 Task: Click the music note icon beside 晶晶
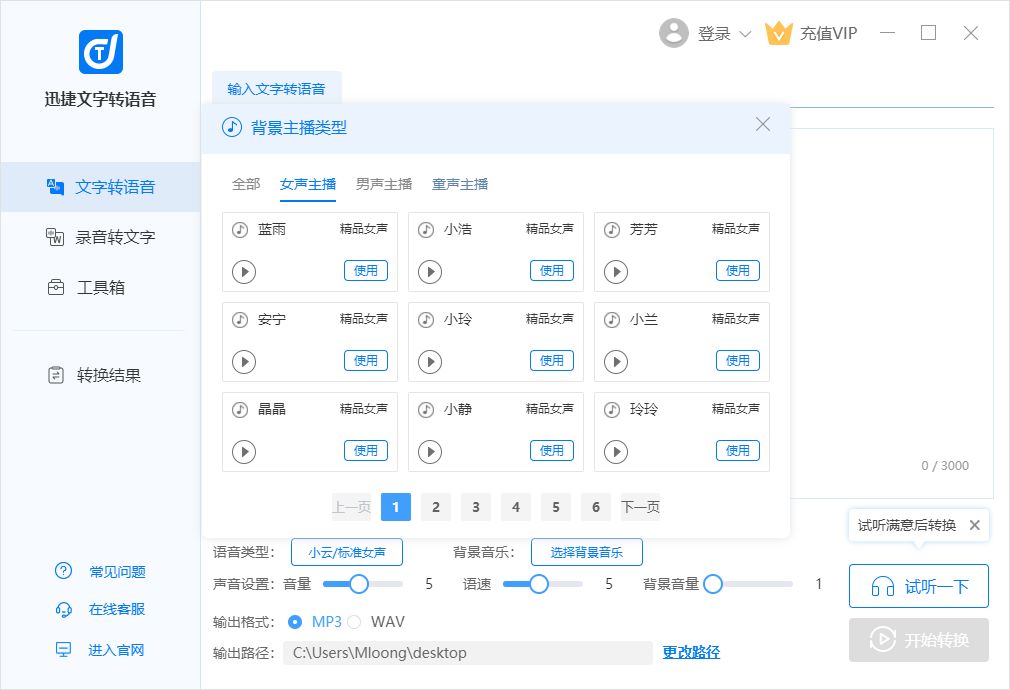pos(240,410)
